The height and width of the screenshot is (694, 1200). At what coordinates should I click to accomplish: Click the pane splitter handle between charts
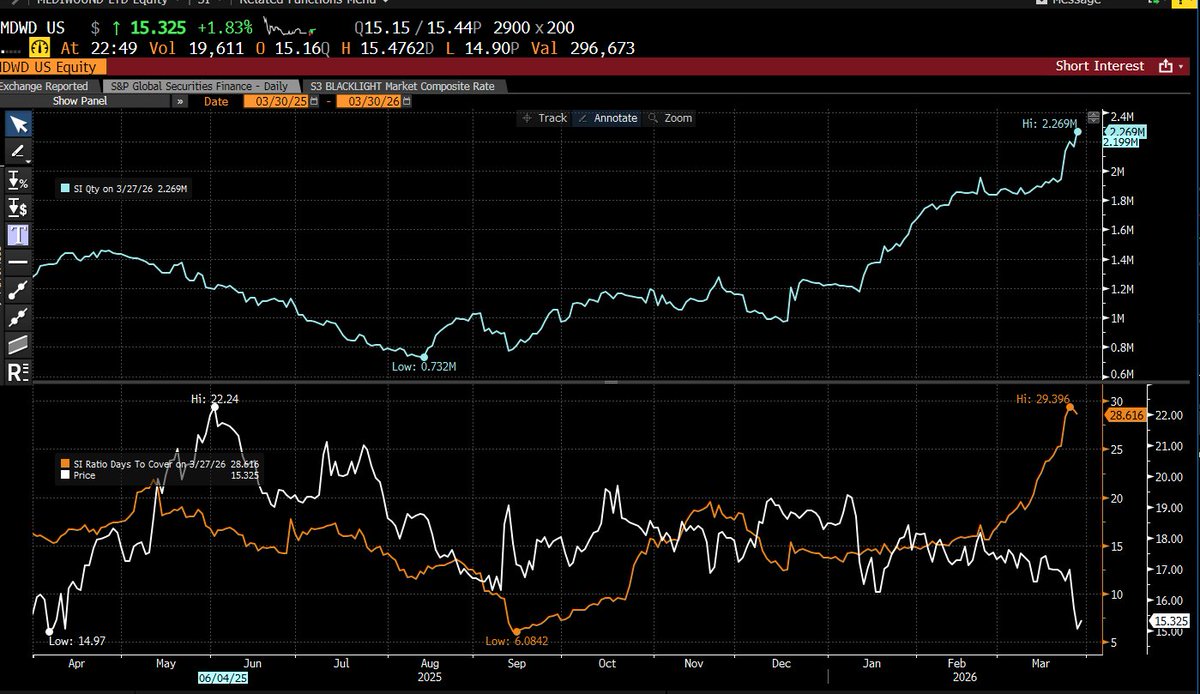[610, 382]
